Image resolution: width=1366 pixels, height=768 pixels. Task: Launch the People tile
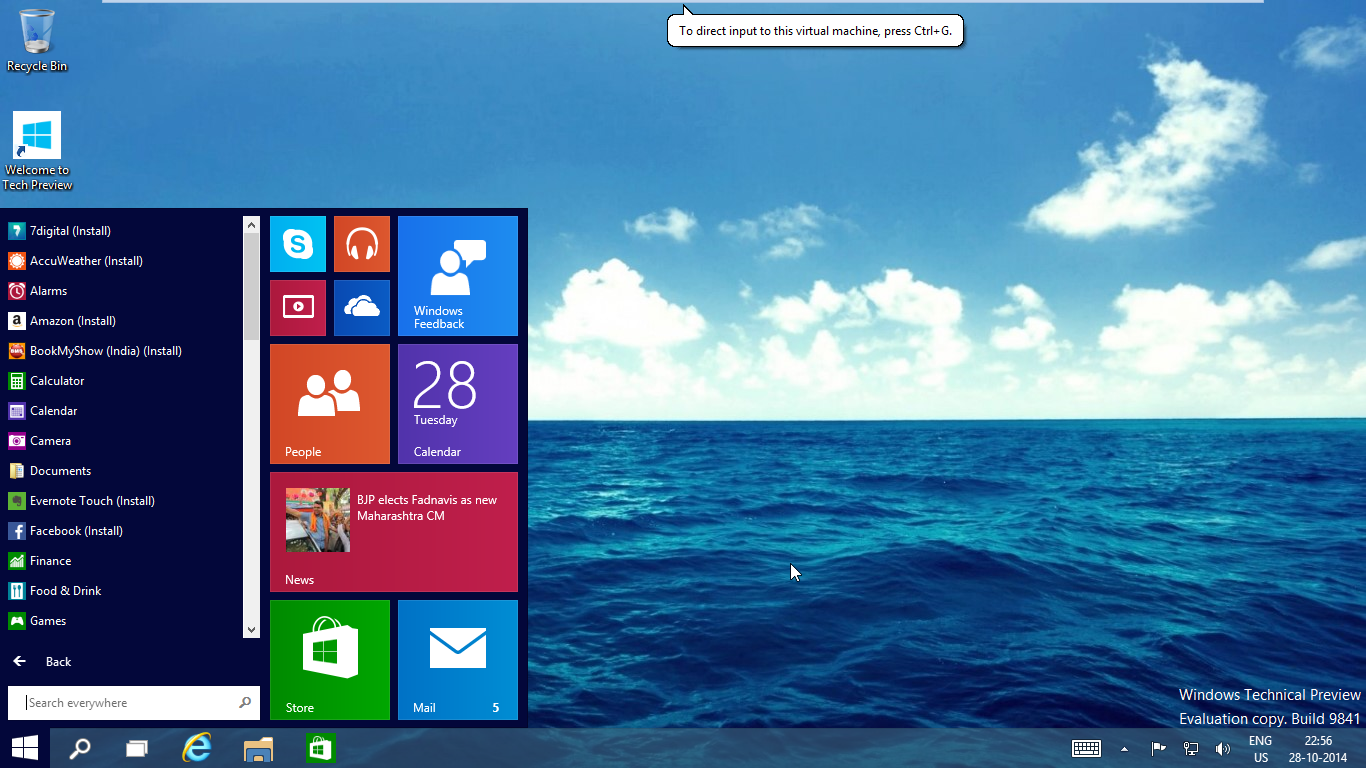[x=329, y=404]
